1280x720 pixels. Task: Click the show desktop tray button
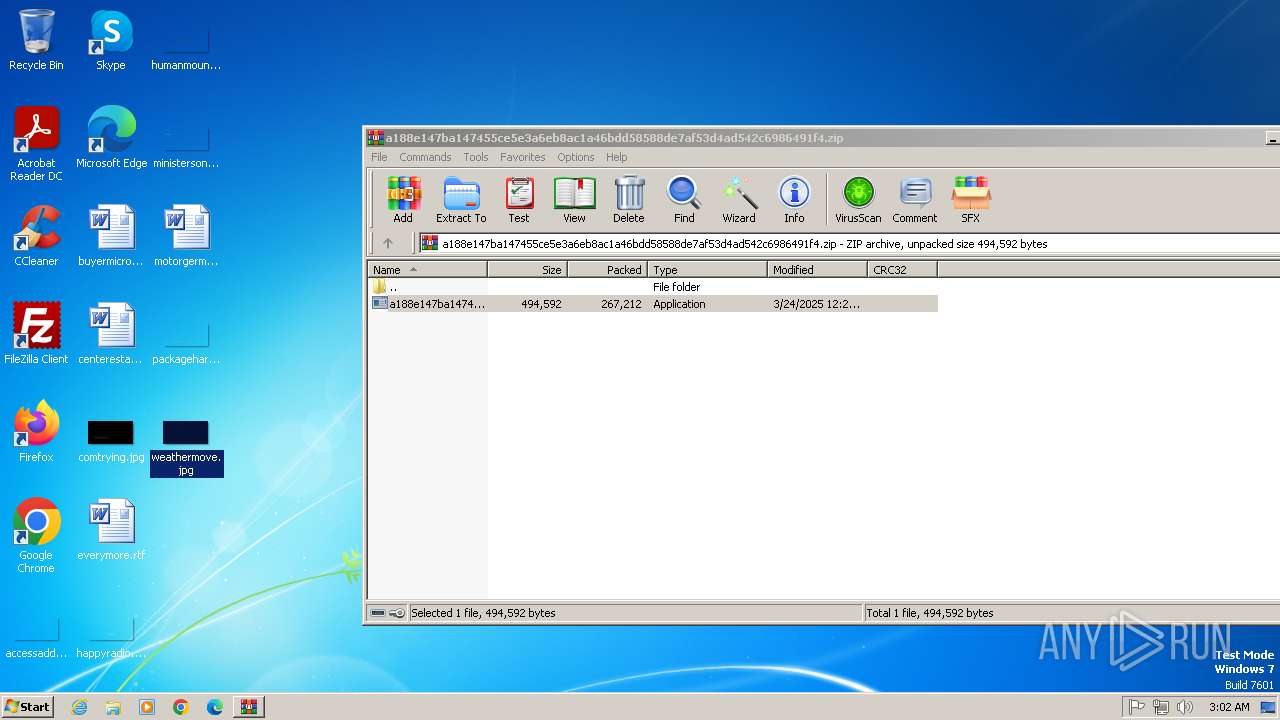[x=1267, y=707]
